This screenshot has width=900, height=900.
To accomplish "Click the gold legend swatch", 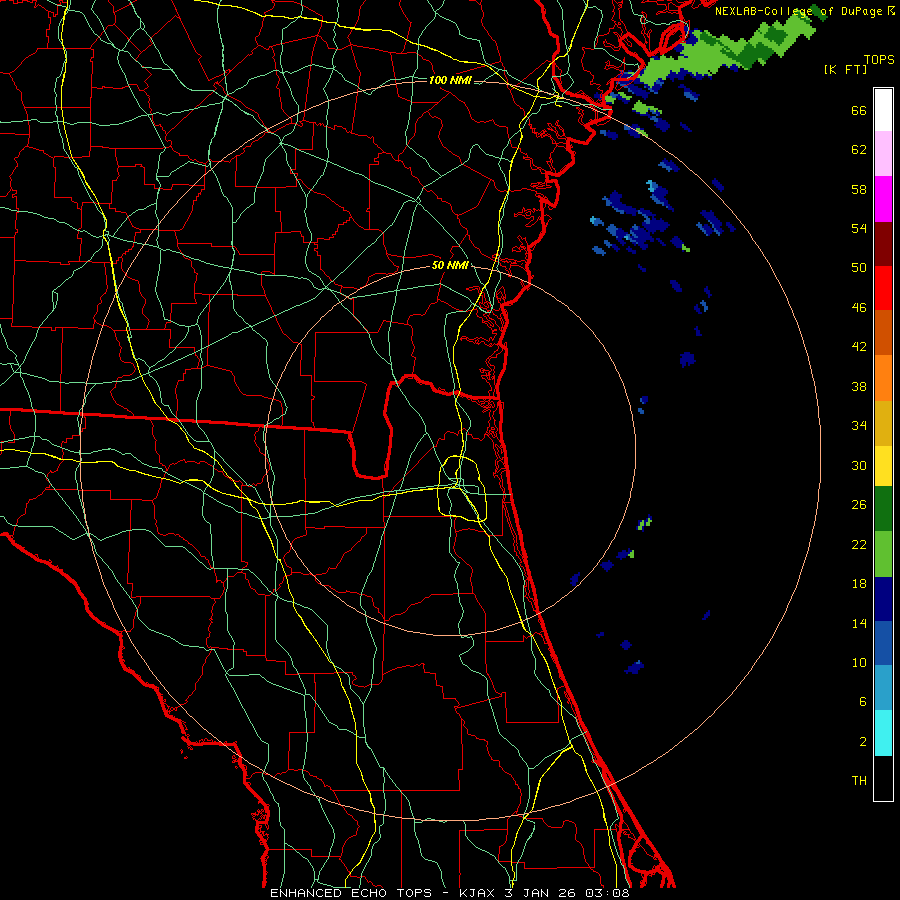I will tap(883, 423).
